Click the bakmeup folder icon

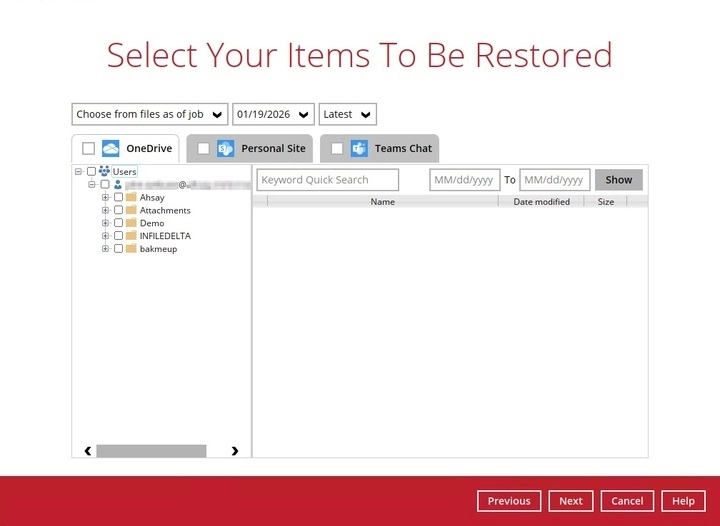click(131, 248)
